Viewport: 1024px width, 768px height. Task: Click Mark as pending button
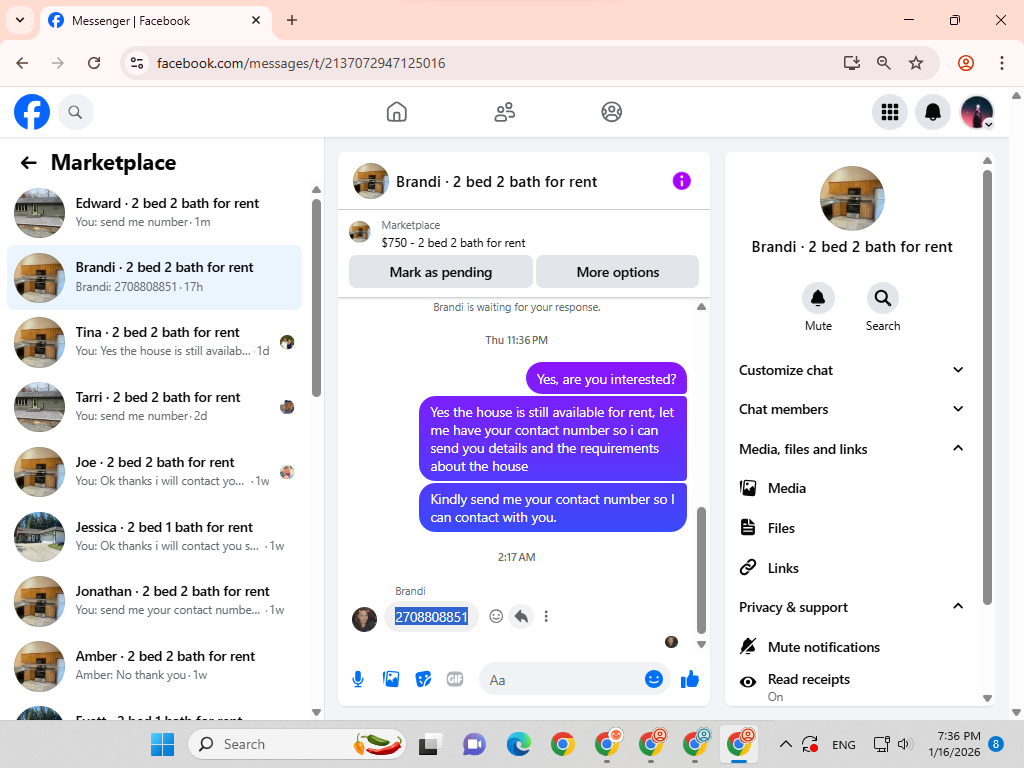(441, 272)
